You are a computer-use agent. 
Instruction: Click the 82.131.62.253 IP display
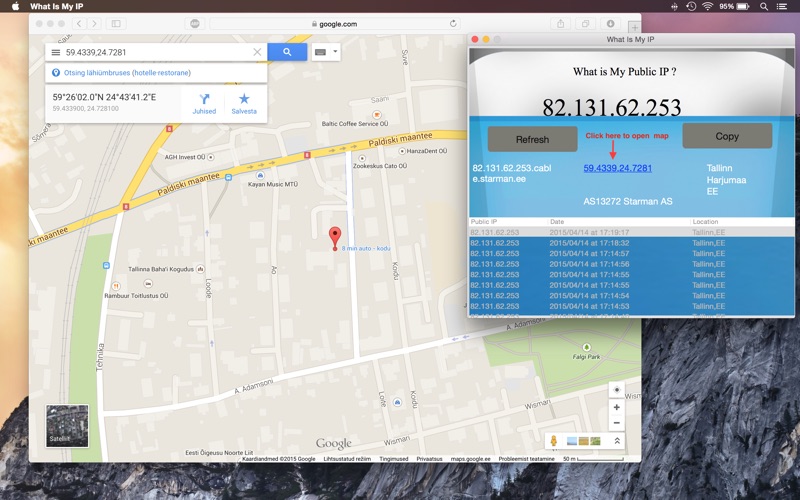coord(611,107)
